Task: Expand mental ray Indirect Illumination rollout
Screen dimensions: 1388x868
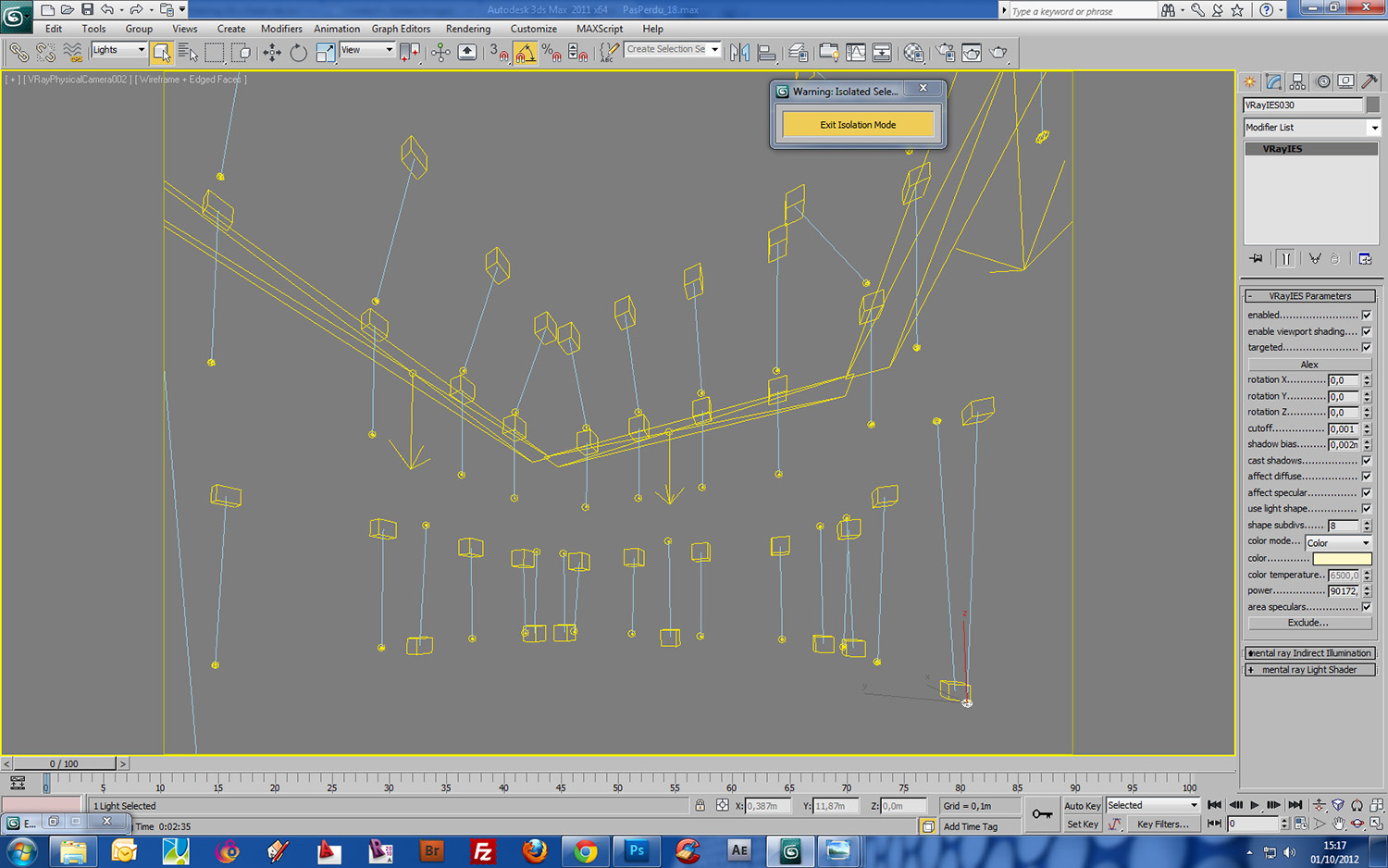Action: pos(1309,653)
